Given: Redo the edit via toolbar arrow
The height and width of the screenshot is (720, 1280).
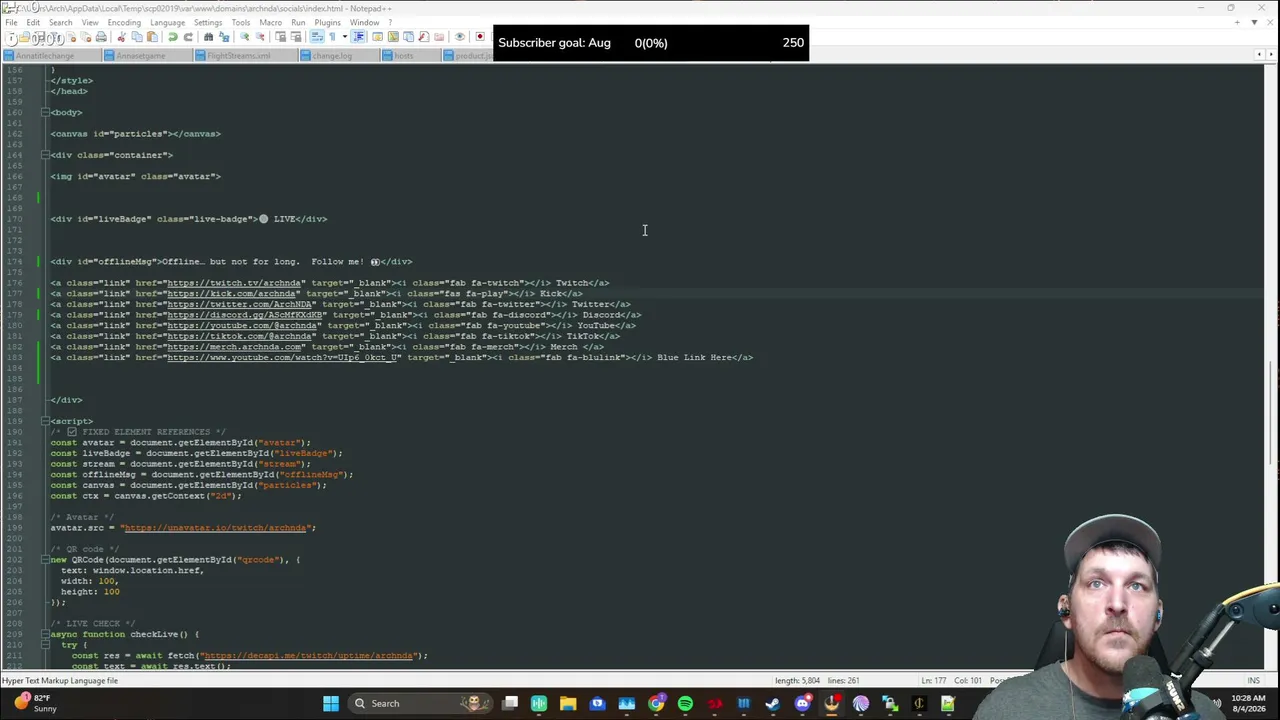Looking at the screenshot, I should 188,37.
